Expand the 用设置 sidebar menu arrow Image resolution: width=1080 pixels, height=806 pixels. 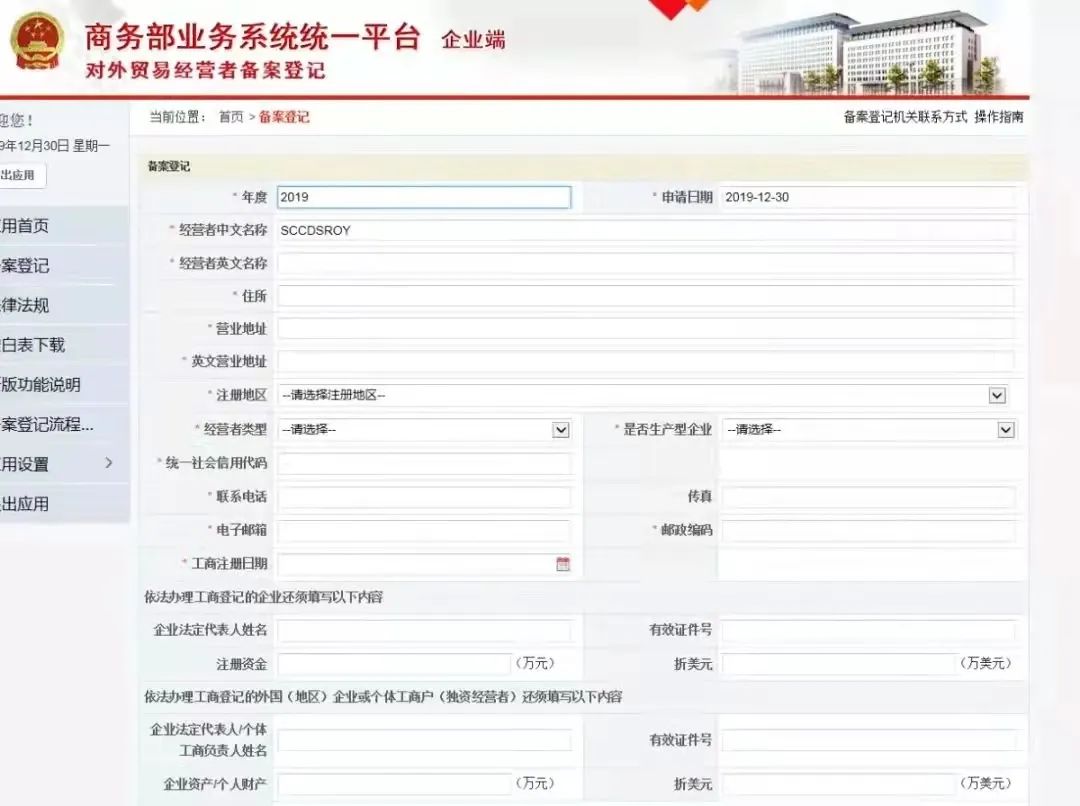click(109, 463)
